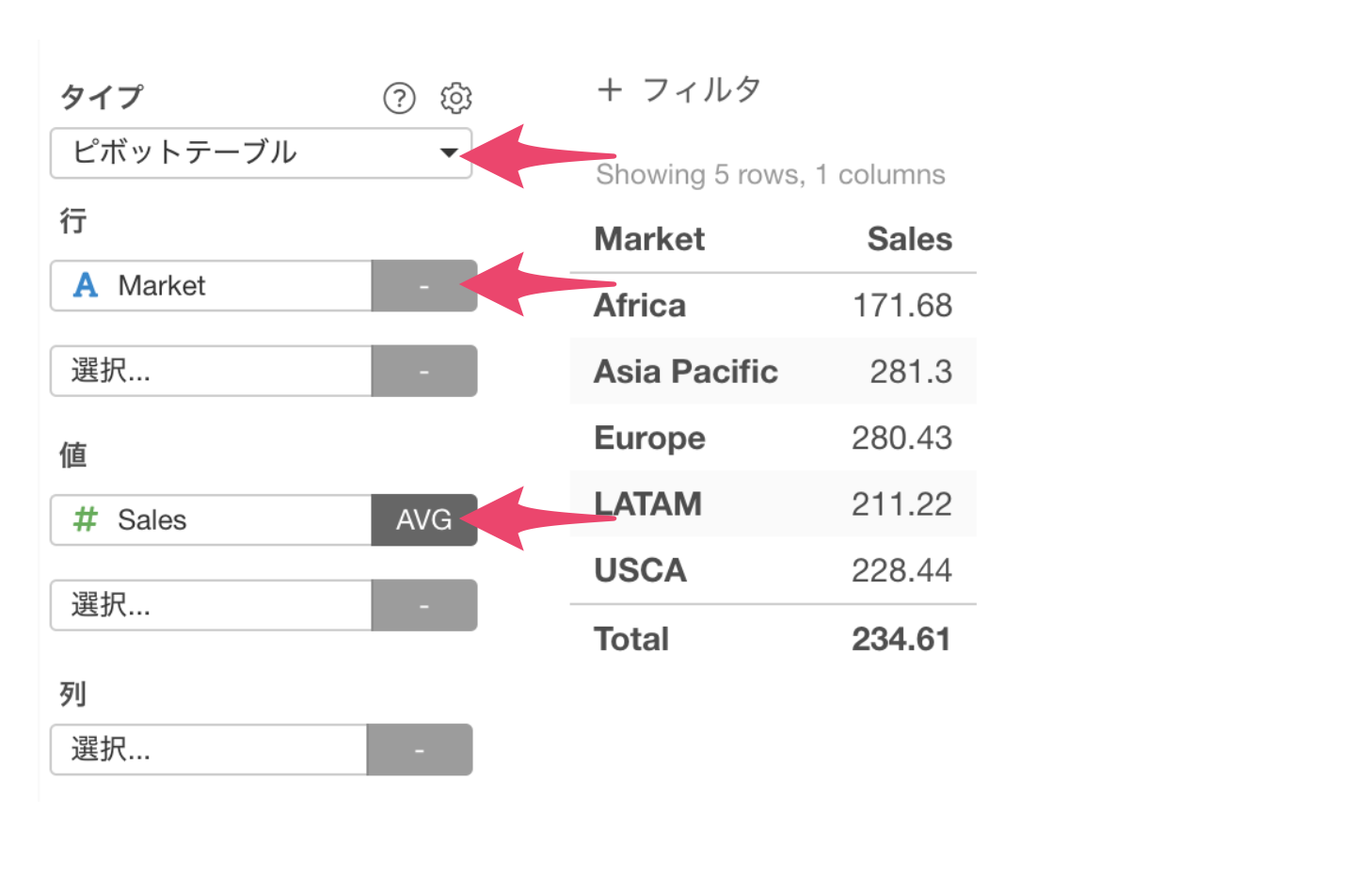Image resolution: width=1372 pixels, height=877 pixels.
Task: Click the Total value 234.61 cell
Action: 901,639
